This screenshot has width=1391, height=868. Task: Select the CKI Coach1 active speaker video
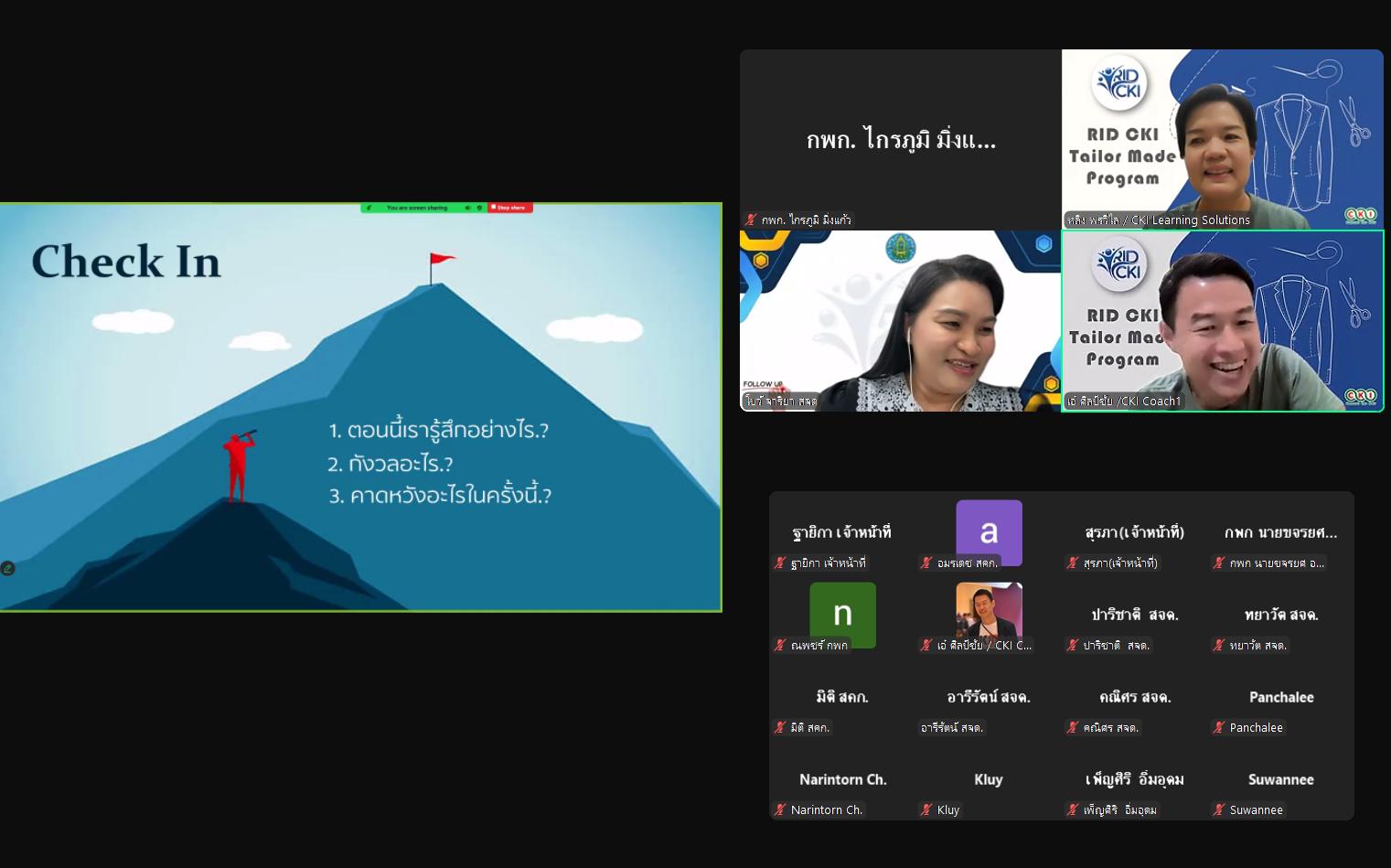point(1222,320)
